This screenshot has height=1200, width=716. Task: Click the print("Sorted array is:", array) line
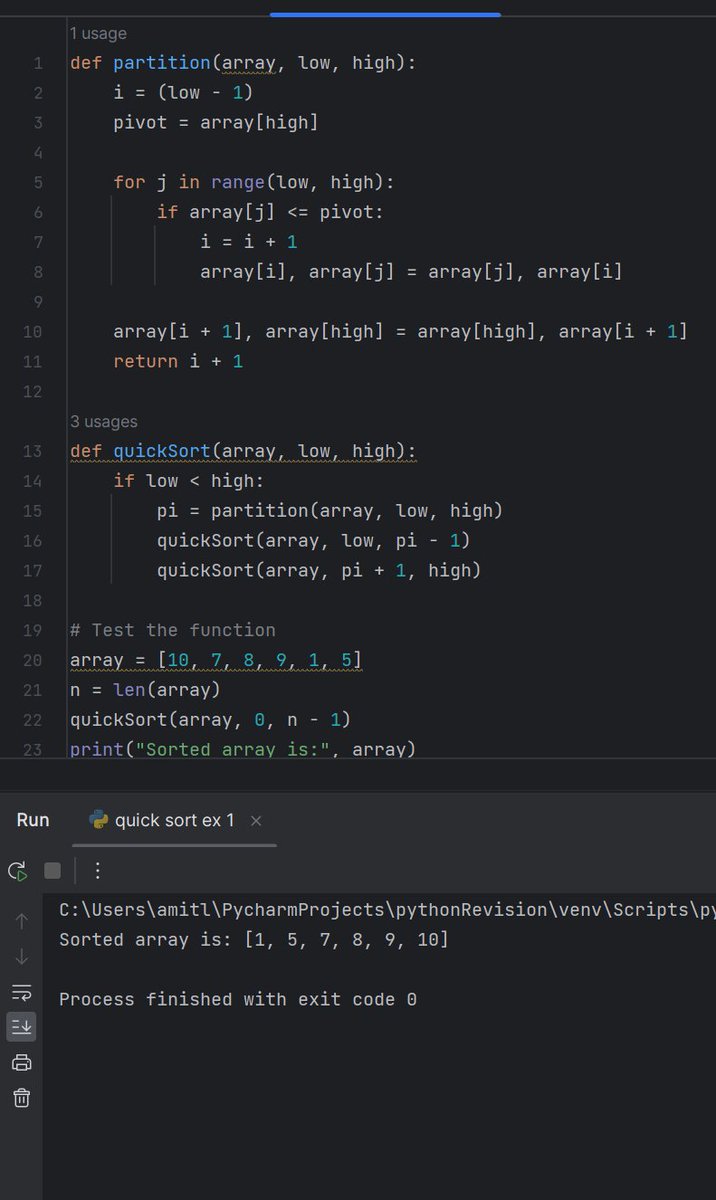point(243,749)
